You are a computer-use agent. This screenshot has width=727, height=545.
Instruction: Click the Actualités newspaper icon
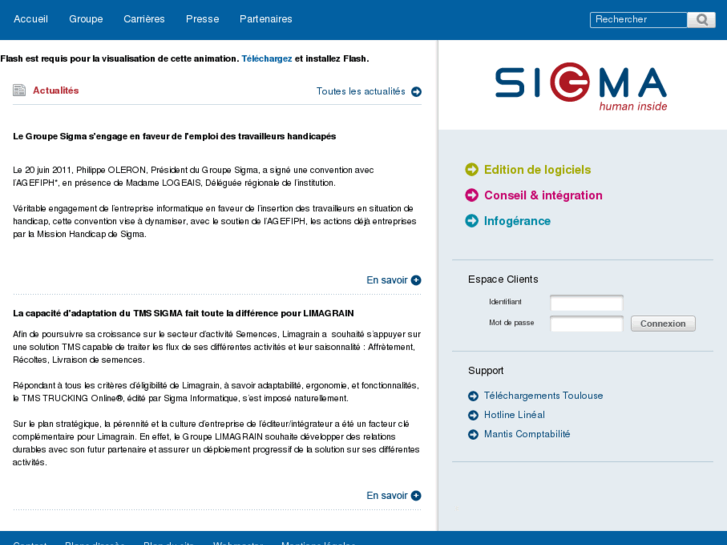point(19,90)
